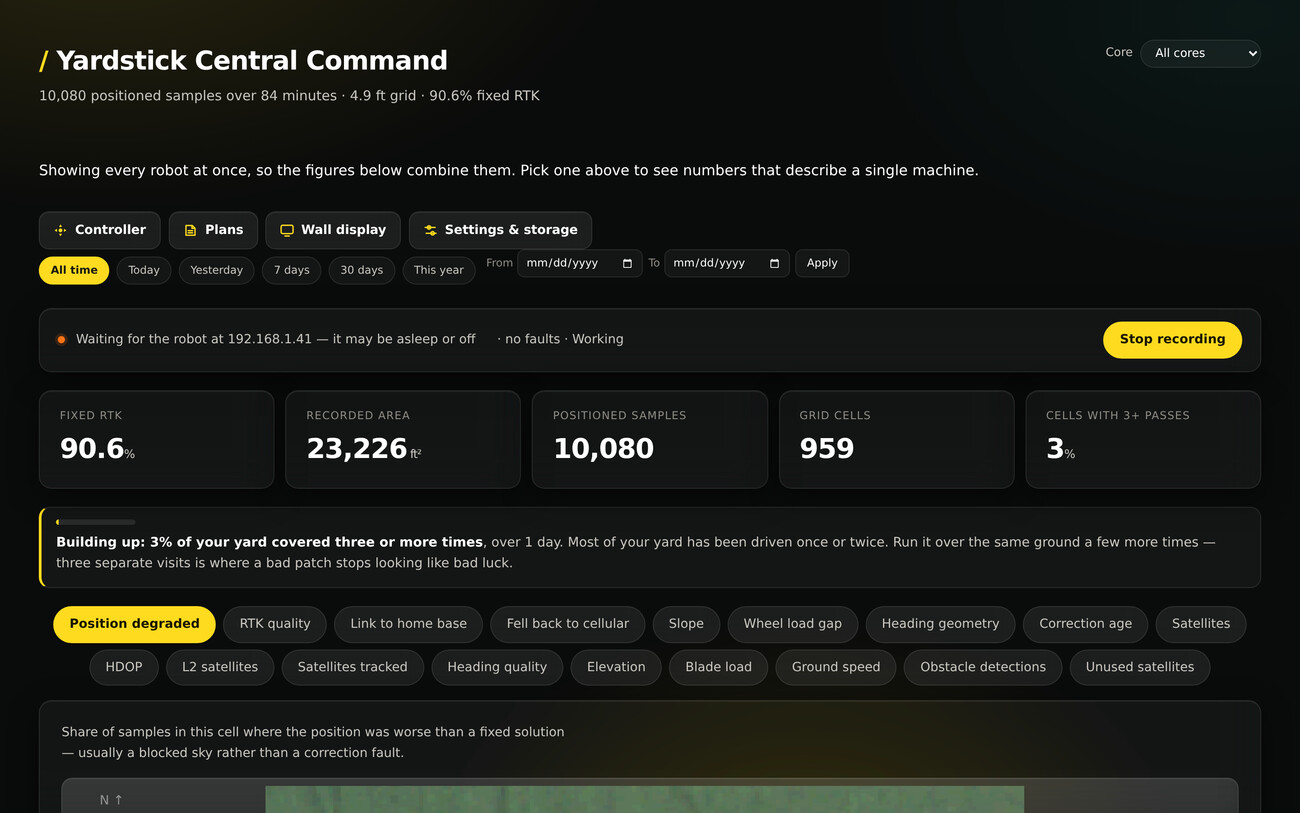Click the Recorded area 23,226 card
Image resolution: width=1300 pixels, height=813 pixels.
coord(403,439)
